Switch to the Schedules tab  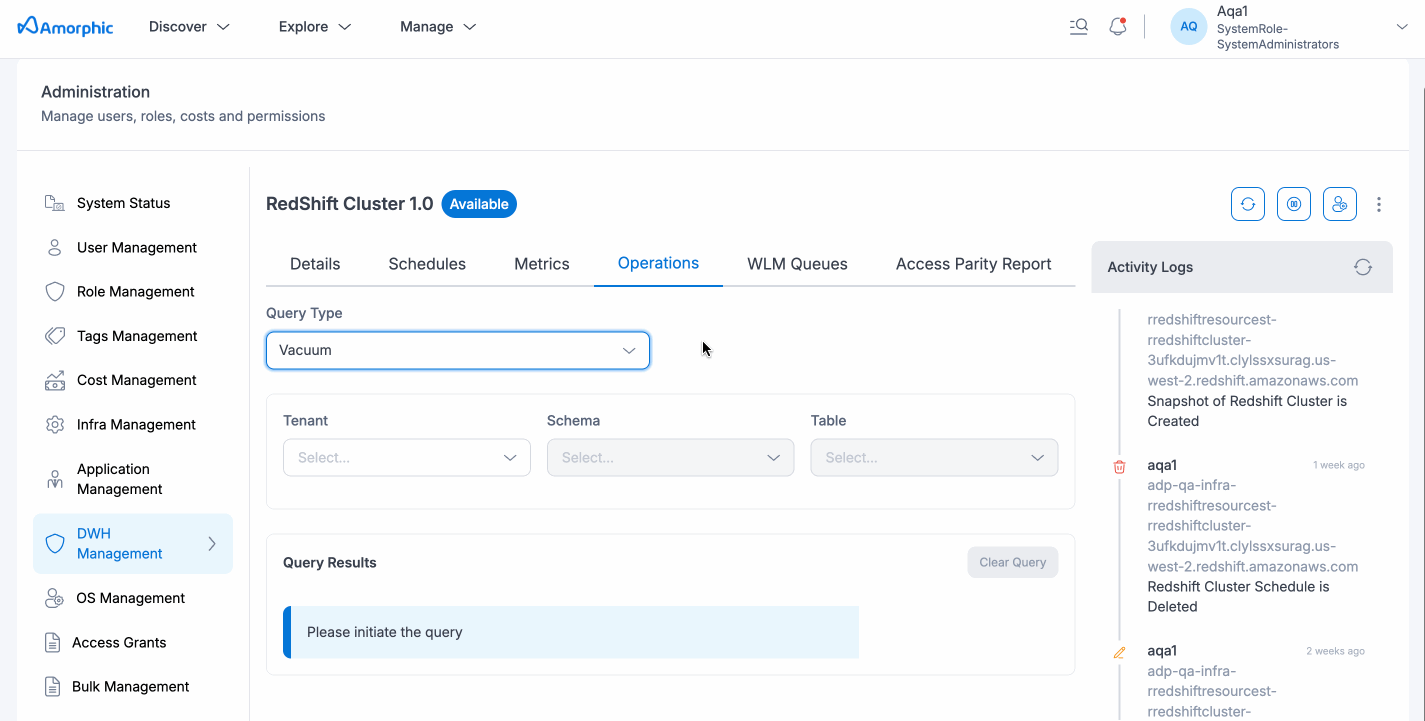click(427, 264)
